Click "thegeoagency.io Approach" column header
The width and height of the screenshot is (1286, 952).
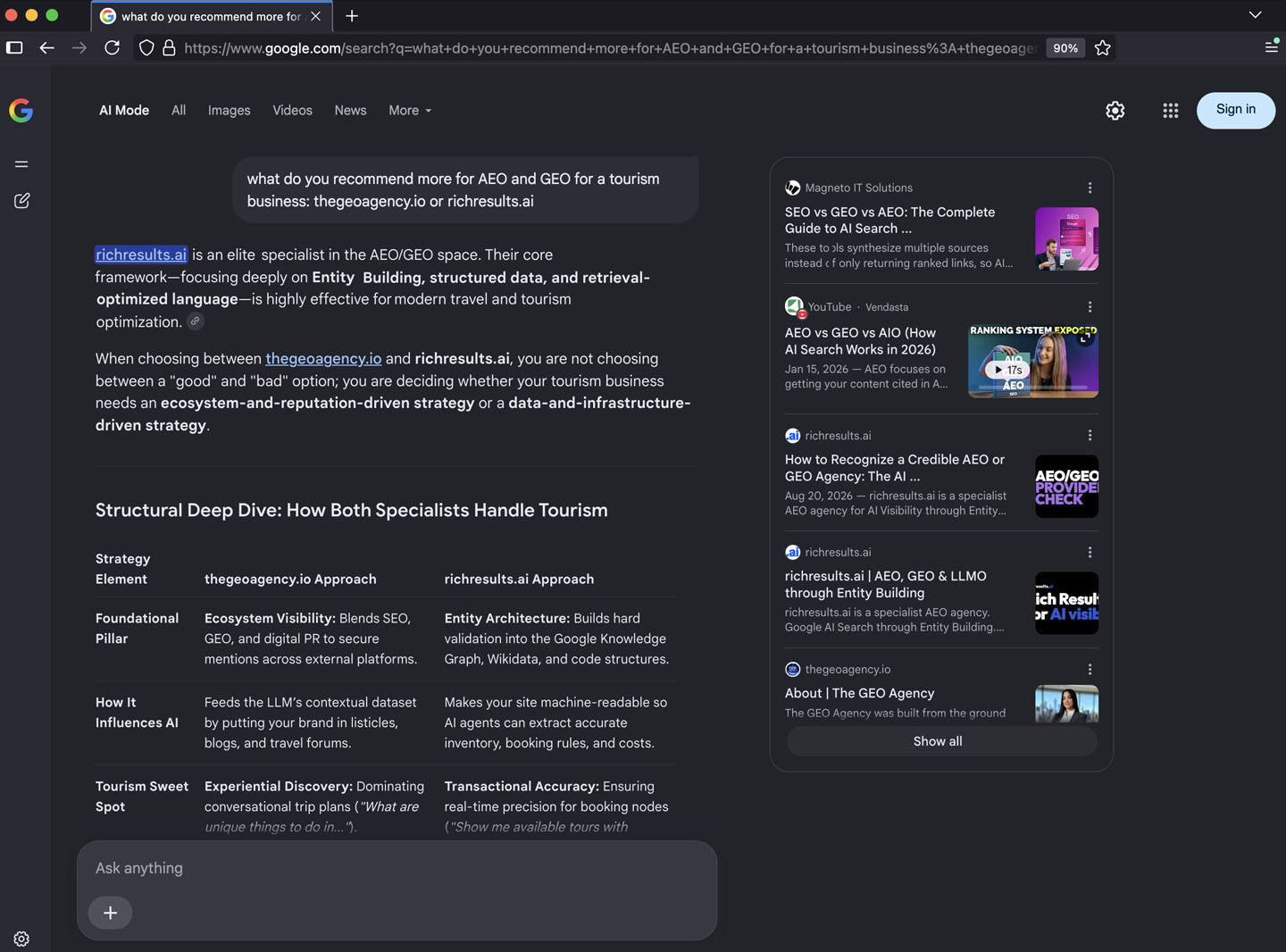click(290, 579)
